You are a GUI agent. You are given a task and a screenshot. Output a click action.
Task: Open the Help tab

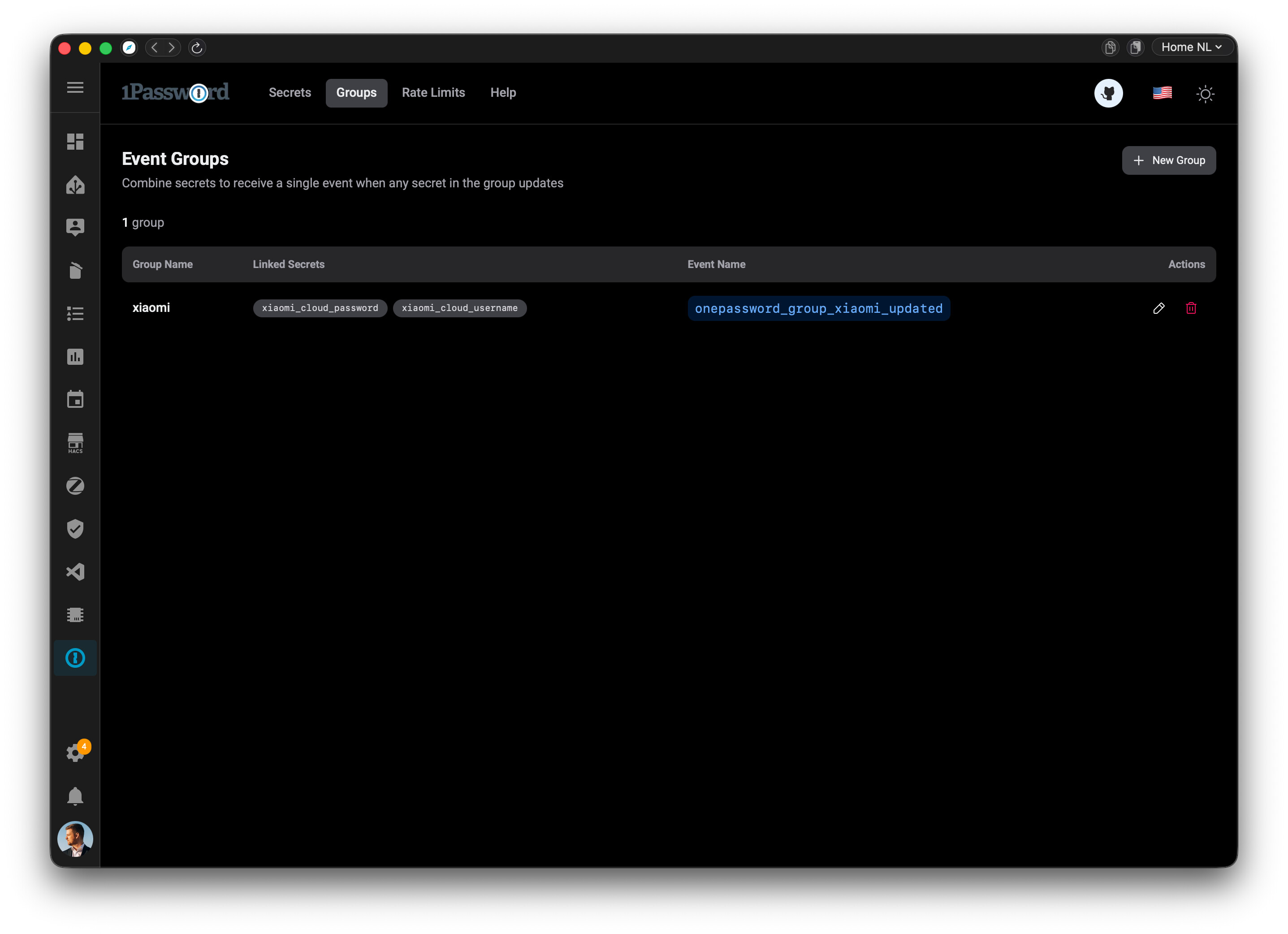pos(502,93)
